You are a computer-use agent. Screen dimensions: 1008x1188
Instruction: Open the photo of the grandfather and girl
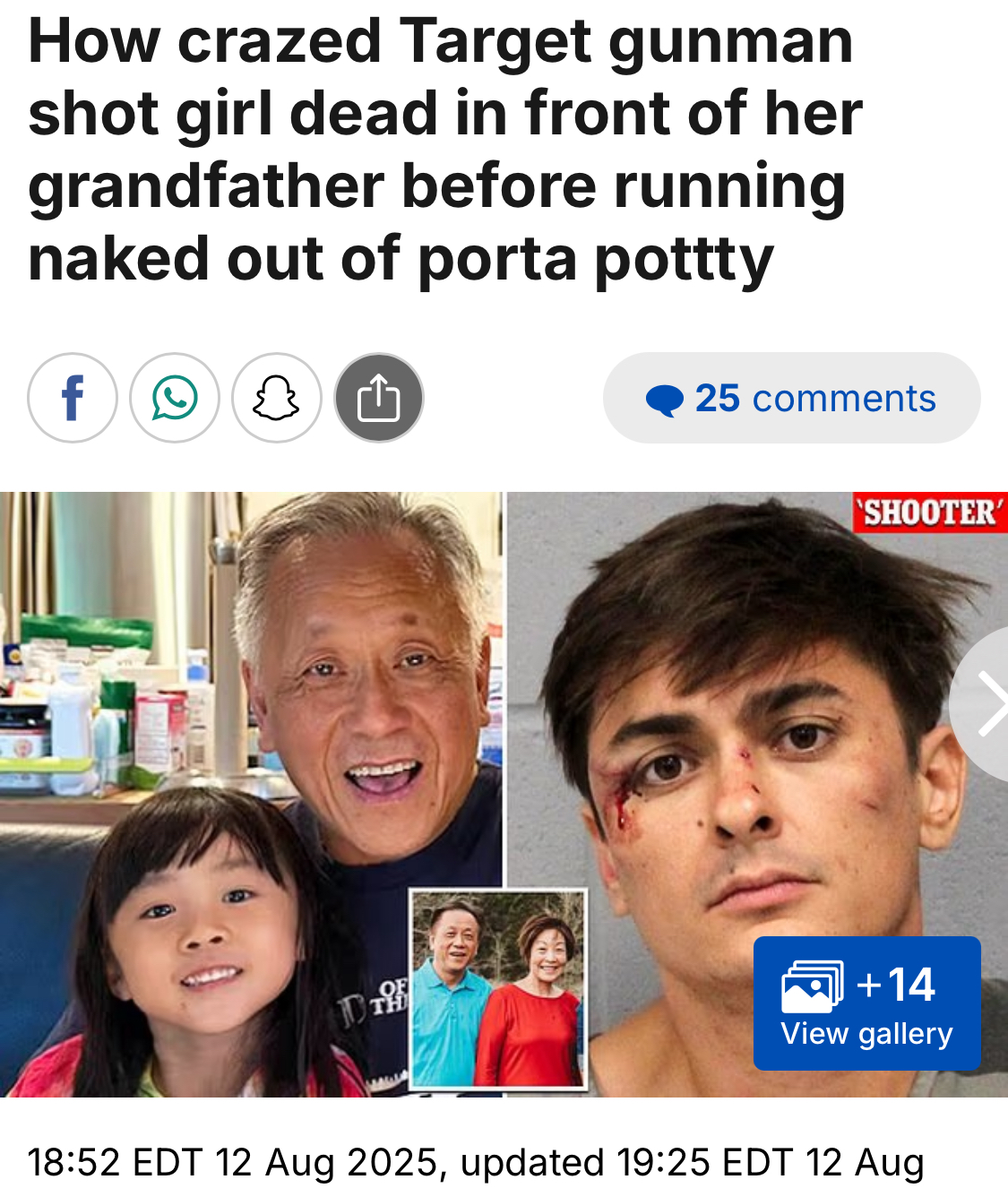pyautogui.click(x=251, y=794)
